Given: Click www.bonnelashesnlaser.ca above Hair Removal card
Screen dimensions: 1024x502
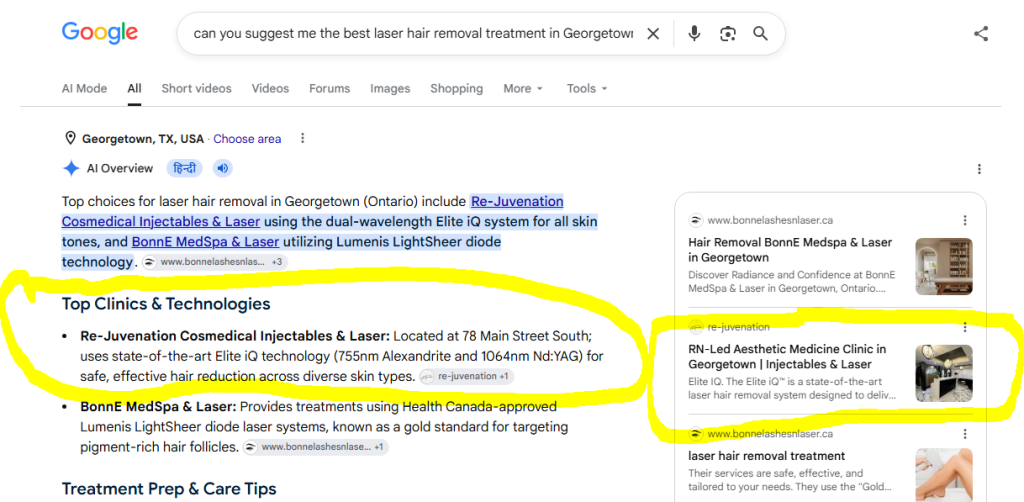Looking at the screenshot, I should pyautogui.click(x=770, y=220).
